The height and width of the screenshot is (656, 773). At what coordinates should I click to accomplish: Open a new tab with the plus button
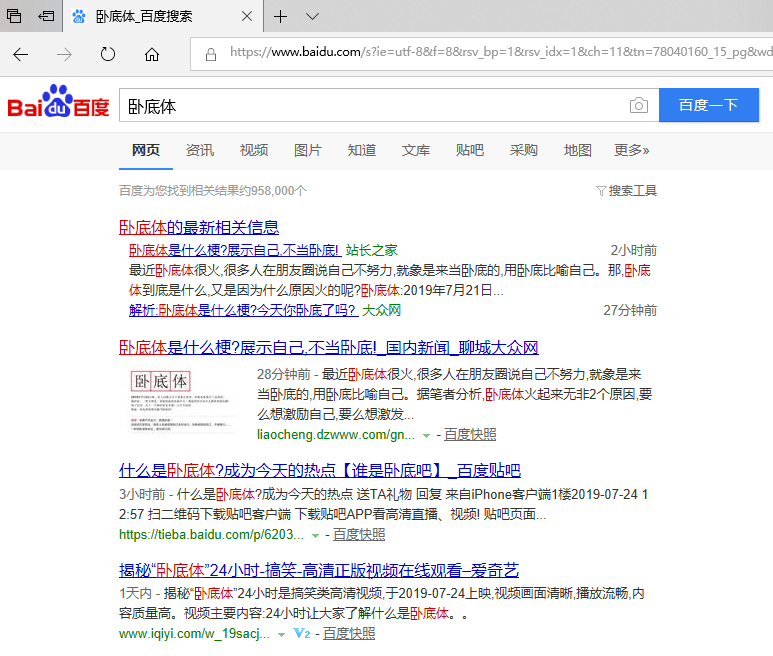point(281,16)
